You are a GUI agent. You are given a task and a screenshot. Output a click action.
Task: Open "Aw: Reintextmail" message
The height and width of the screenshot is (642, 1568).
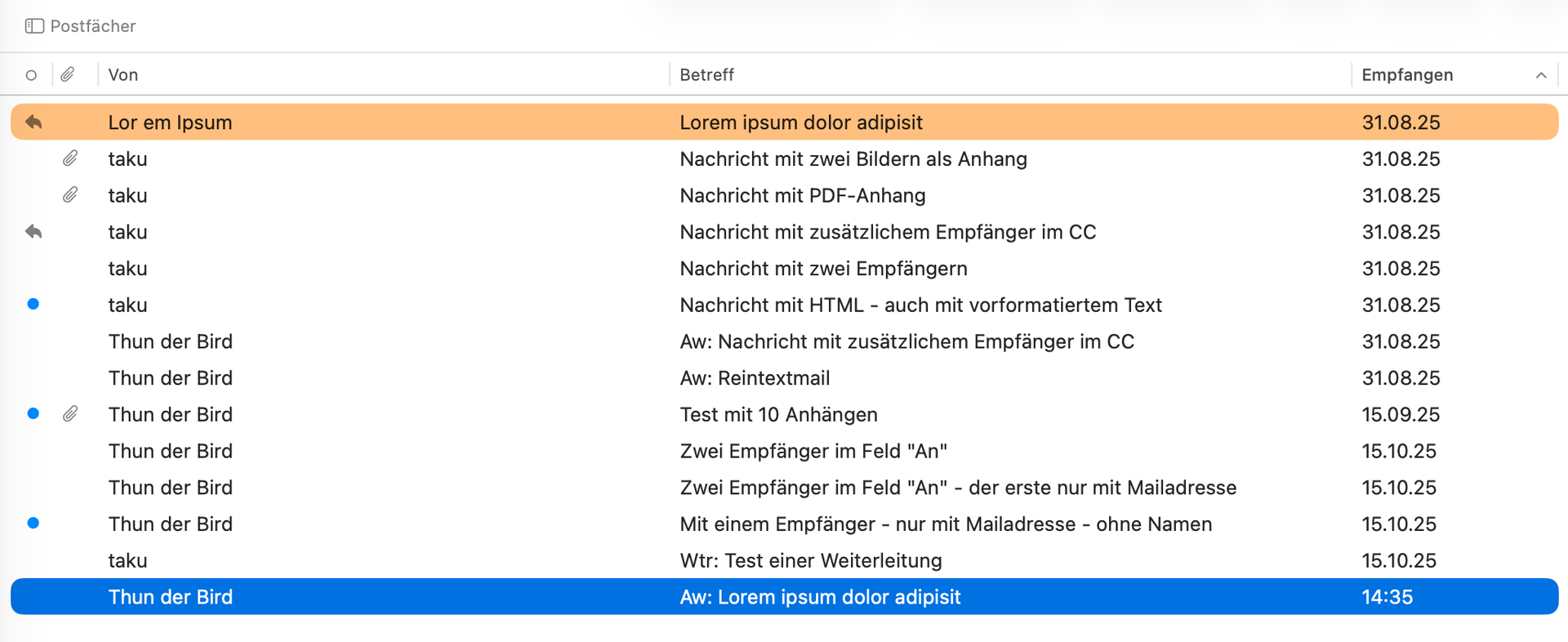coord(755,378)
